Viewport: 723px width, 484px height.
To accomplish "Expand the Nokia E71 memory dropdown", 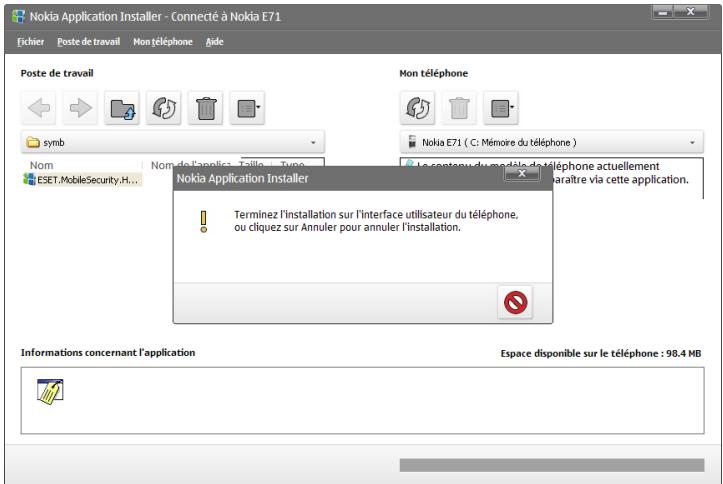I will (x=692, y=142).
